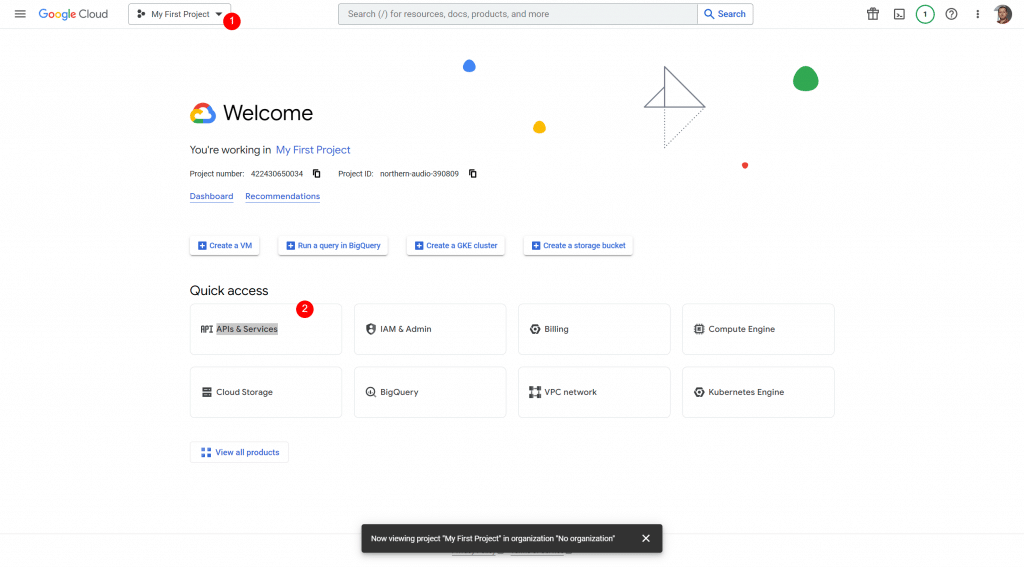Open the hamburger navigation menu

click(x=20, y=14)
